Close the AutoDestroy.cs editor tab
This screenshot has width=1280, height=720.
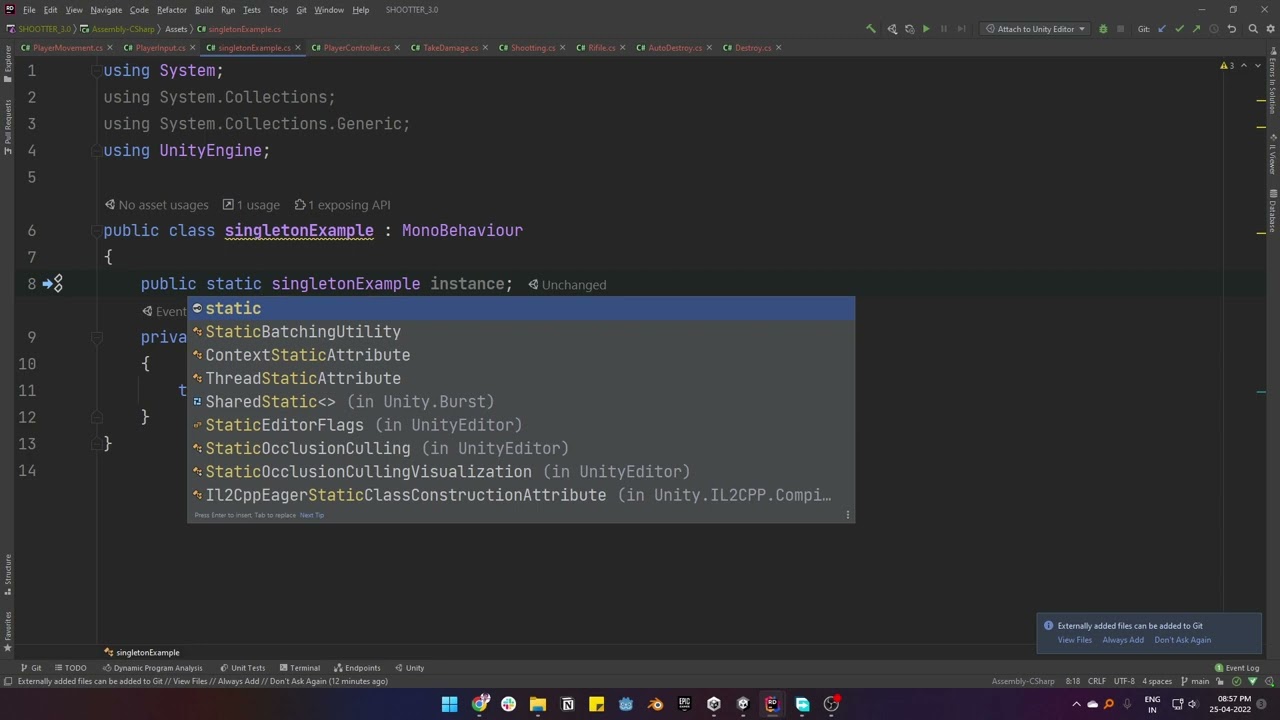click(710, 48)
